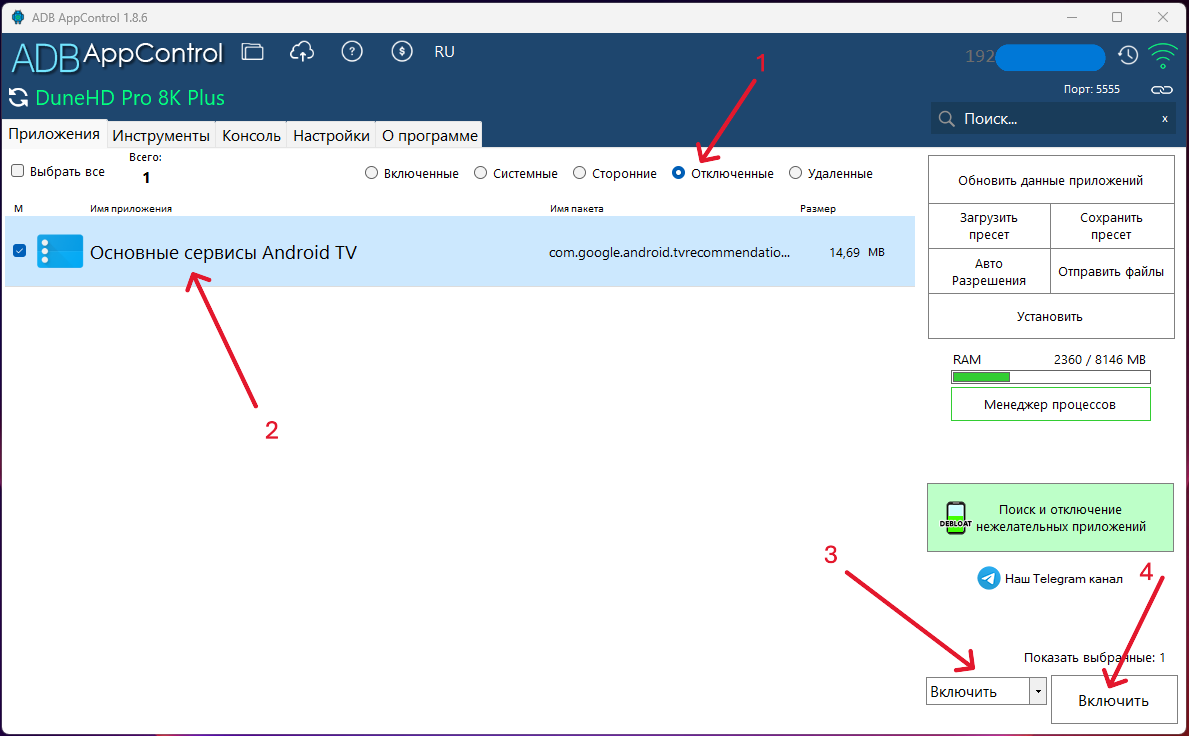Click Обновить данные приложений button
The width and height of the screenshot is (1189, 736).
(1050, 180)
